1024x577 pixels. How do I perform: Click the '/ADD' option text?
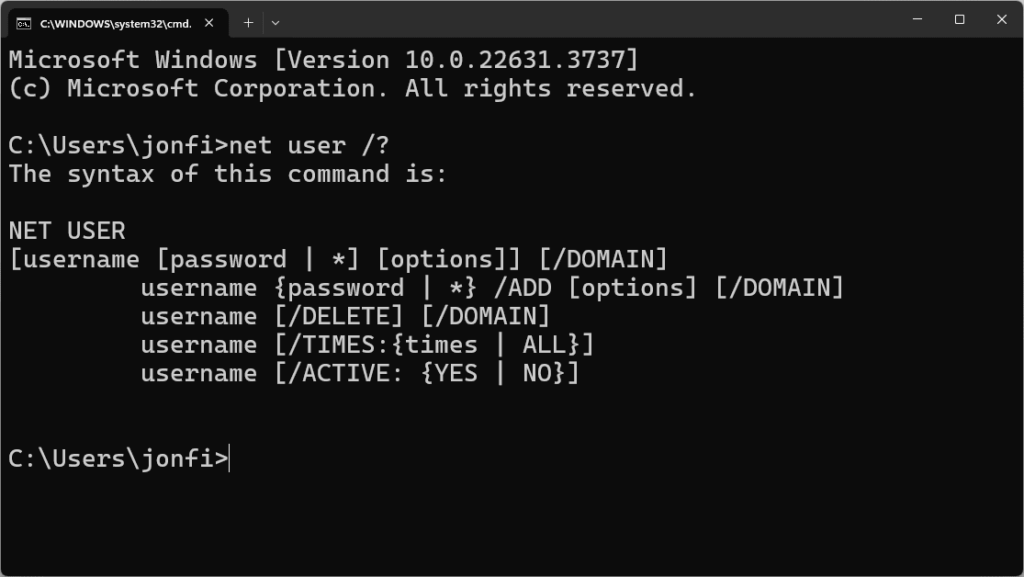coord(522,288)
